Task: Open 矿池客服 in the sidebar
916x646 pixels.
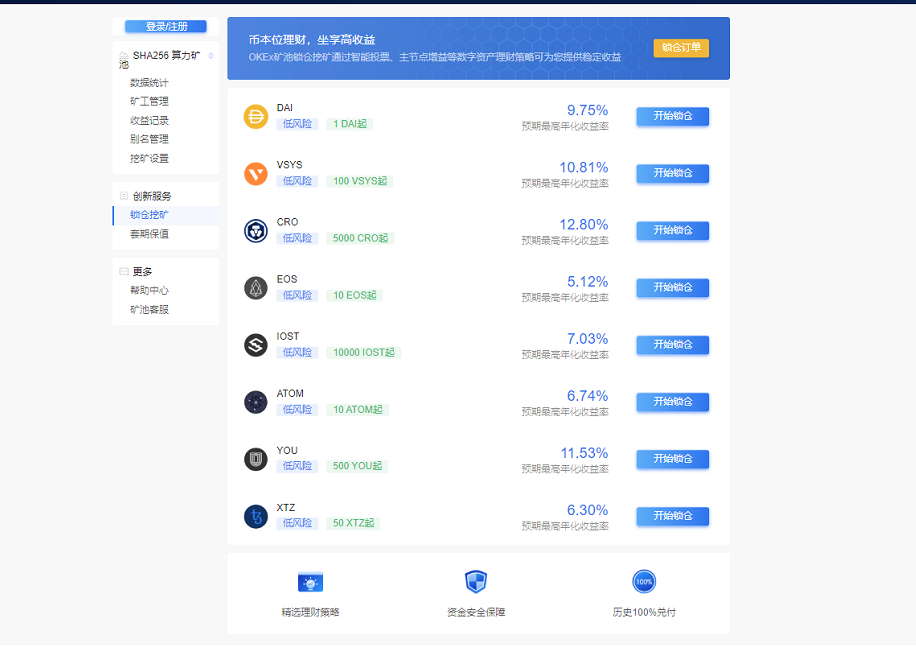Action: [149, 310]
